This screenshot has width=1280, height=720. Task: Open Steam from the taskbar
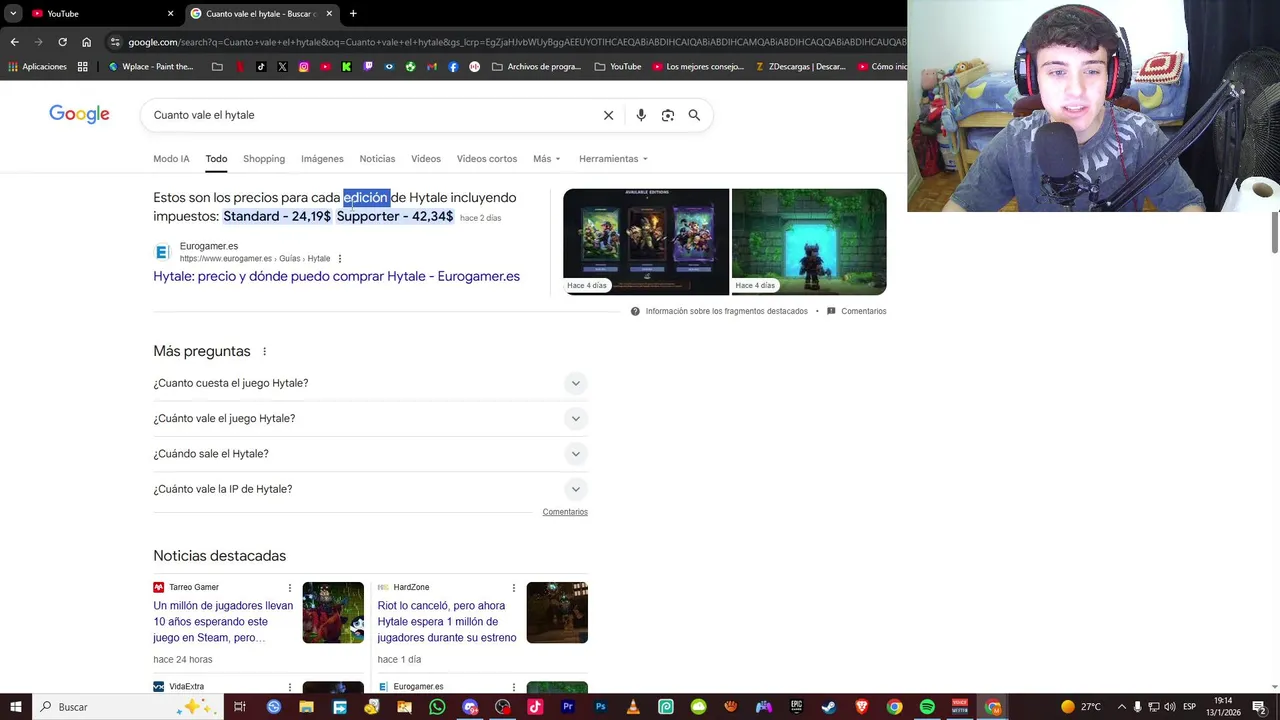(829, 707)
